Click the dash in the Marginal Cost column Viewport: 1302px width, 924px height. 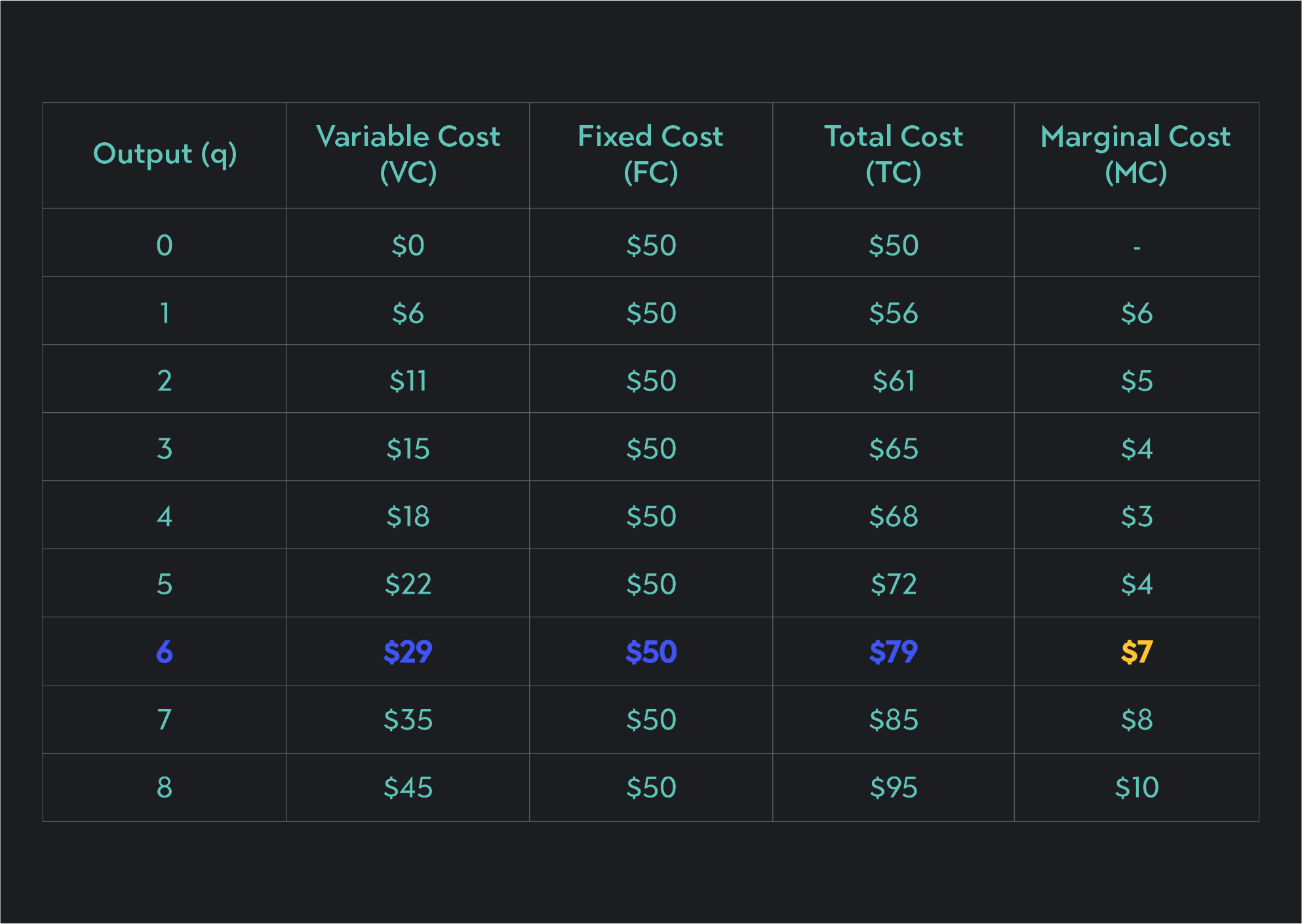1136,248
